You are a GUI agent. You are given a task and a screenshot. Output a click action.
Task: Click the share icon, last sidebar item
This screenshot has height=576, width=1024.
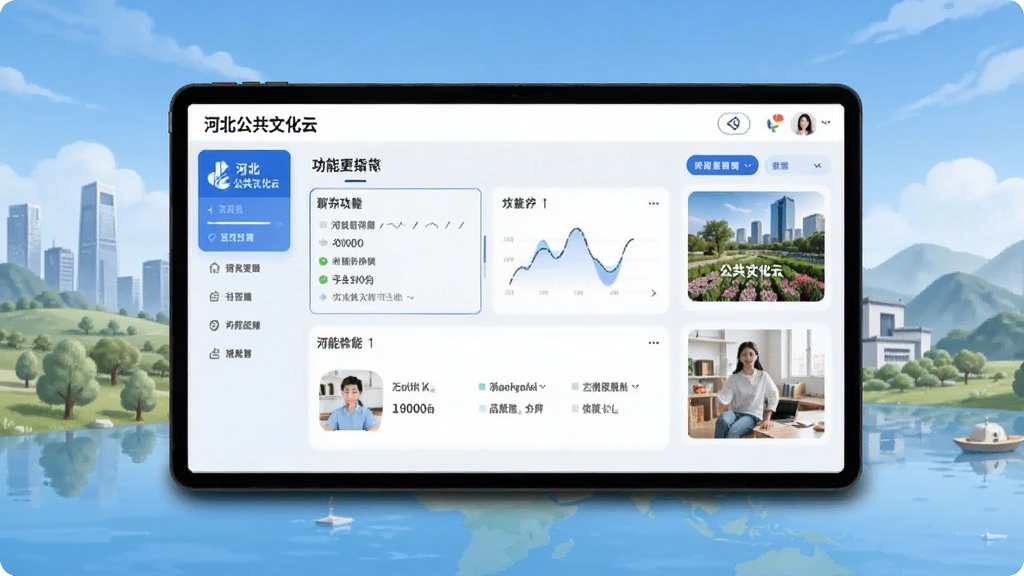click(x=214, y=353)
